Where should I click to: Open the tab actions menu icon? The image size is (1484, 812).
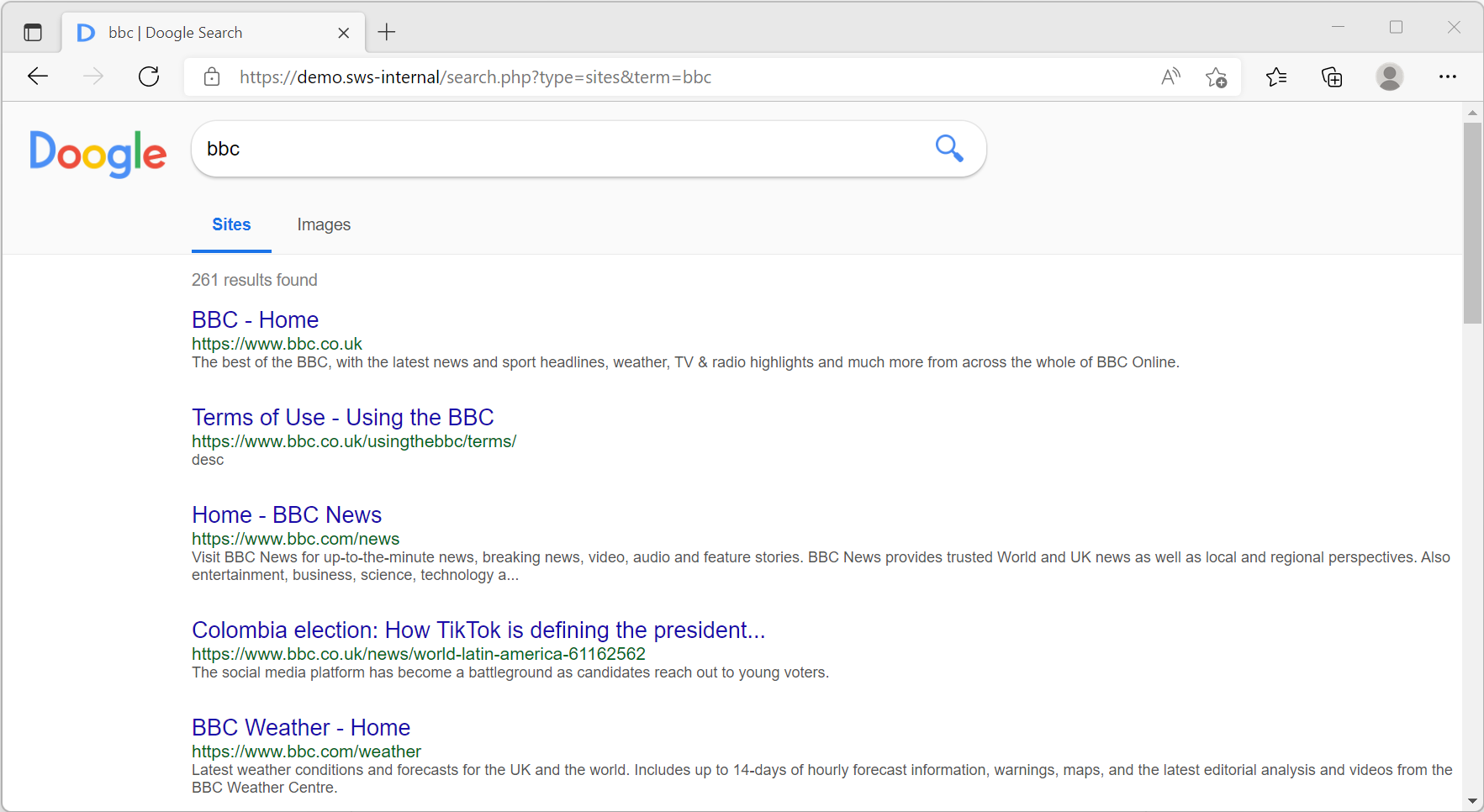tap(33, 33)
